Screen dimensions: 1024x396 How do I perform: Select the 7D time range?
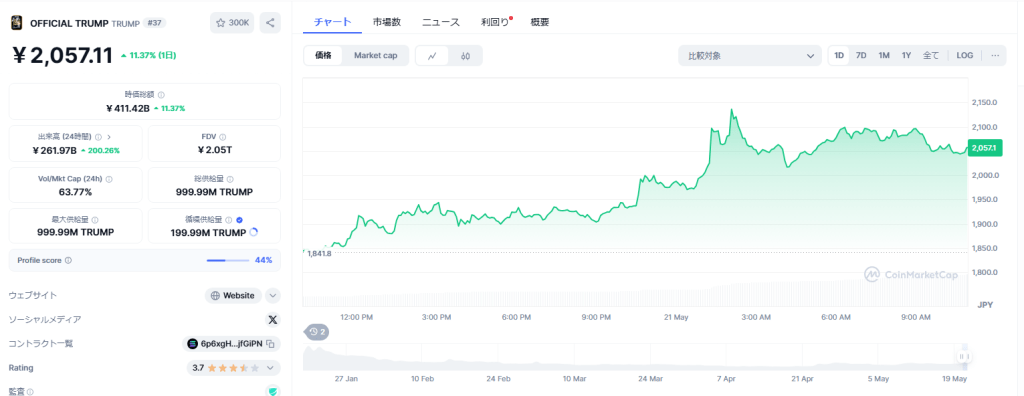tap(861, 56)
